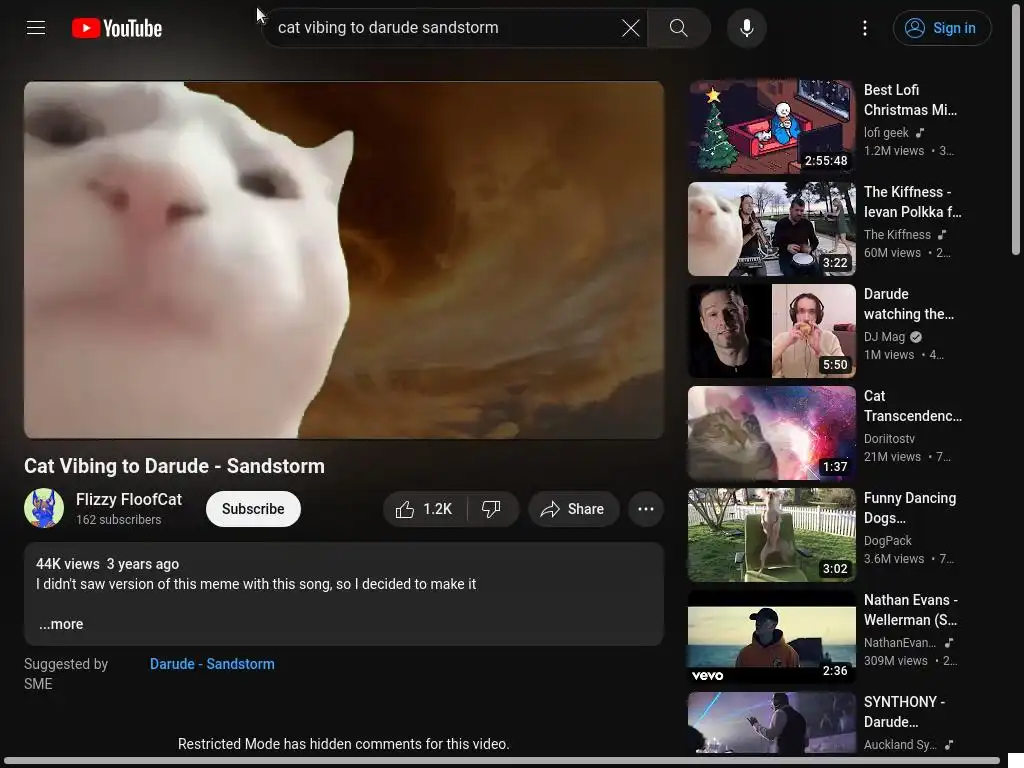Click the vertical page scrollbar
Image resolution: width=1024 pixels, height=768 pixels.
(1016, 131)
